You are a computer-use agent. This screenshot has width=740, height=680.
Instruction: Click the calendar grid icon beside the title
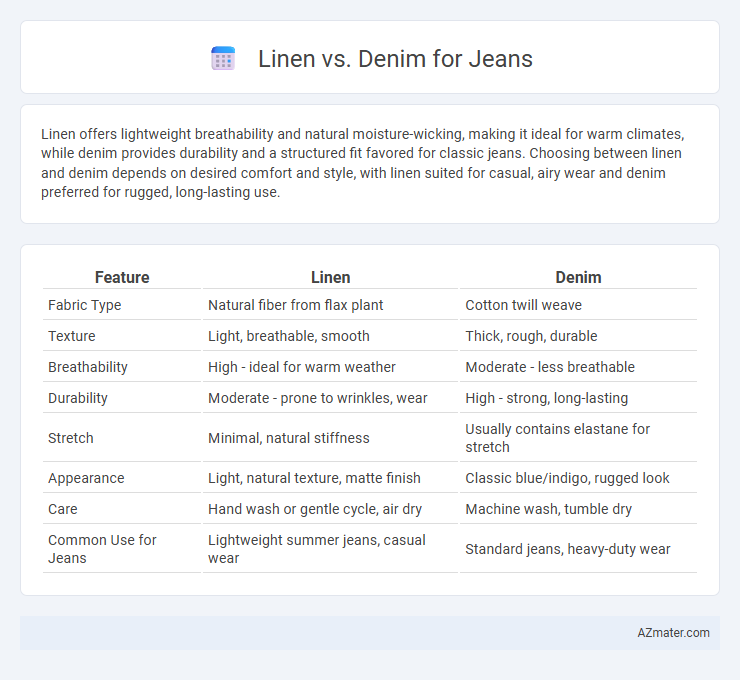(x=223, y=59)
